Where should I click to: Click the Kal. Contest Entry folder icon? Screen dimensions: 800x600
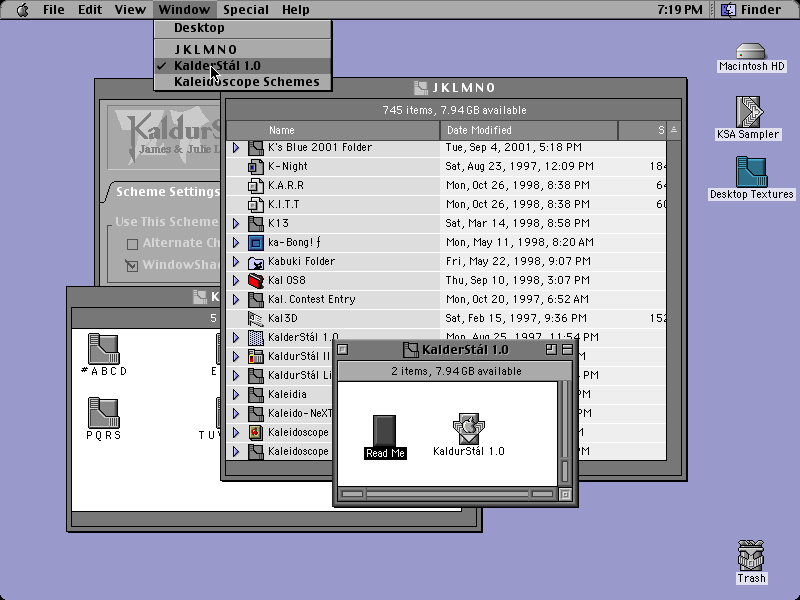point(256,299)
